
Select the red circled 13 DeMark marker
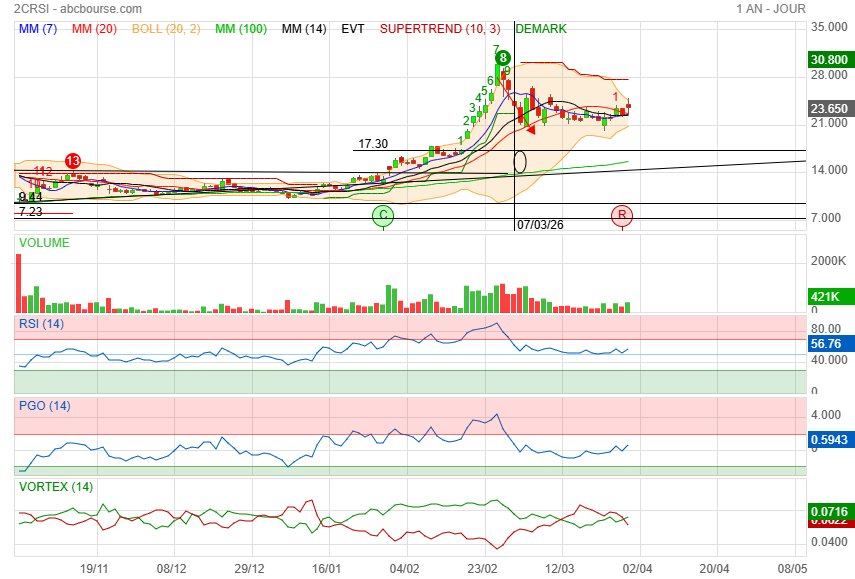coord(73,161)
